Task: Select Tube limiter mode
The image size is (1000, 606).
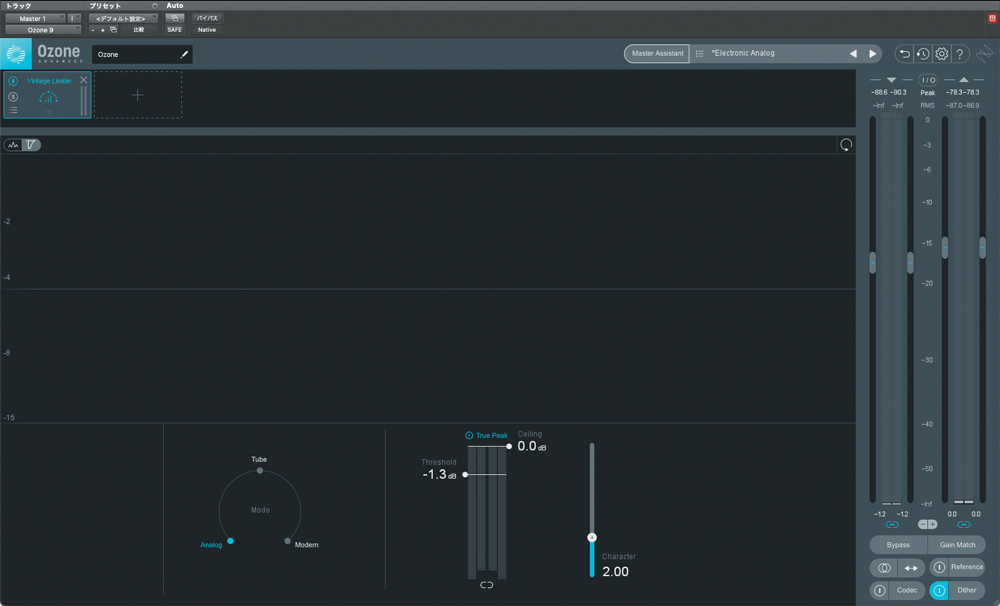Action: 260,470
